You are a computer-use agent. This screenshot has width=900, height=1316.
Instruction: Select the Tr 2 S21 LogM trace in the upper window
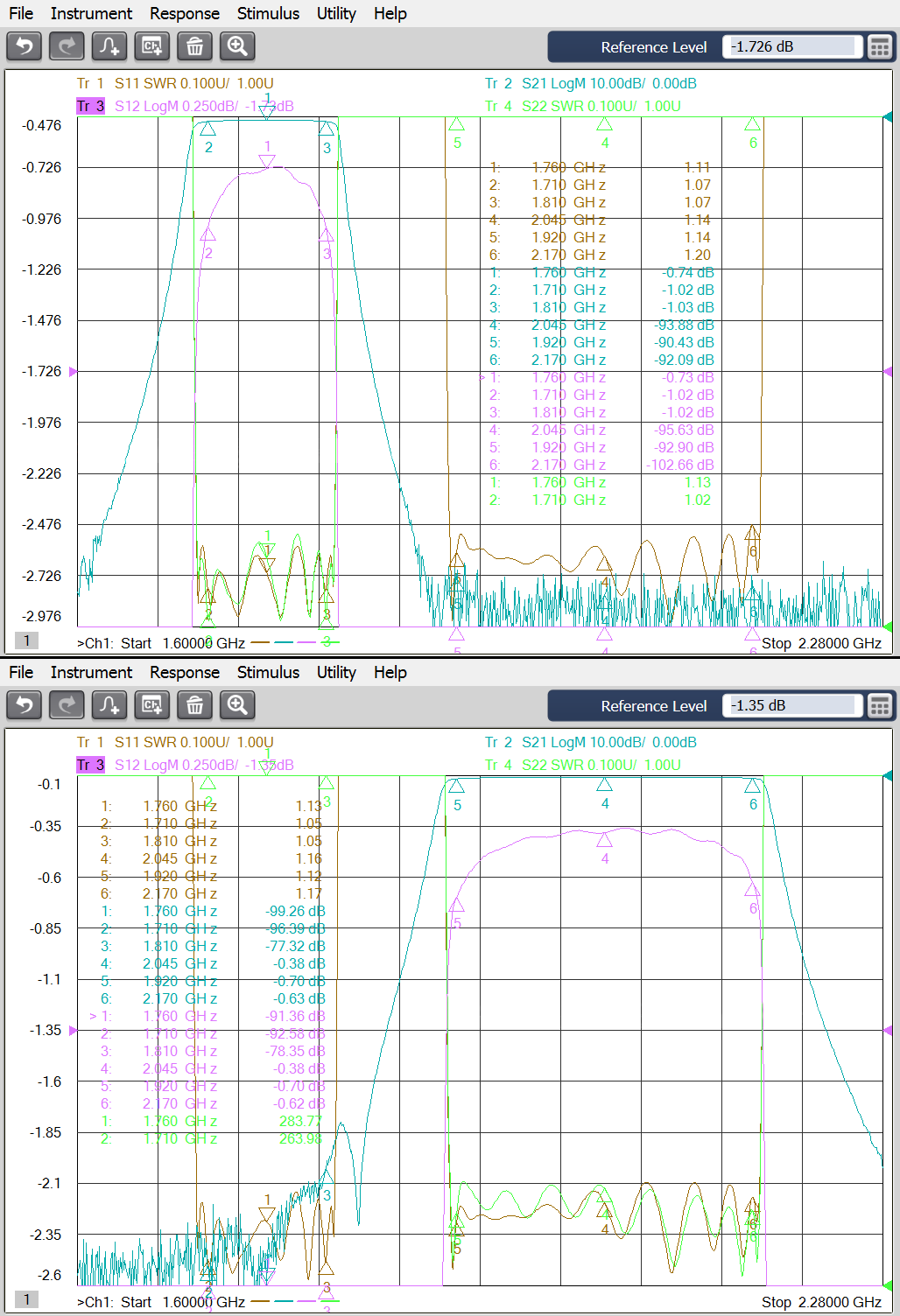[591, 83]
